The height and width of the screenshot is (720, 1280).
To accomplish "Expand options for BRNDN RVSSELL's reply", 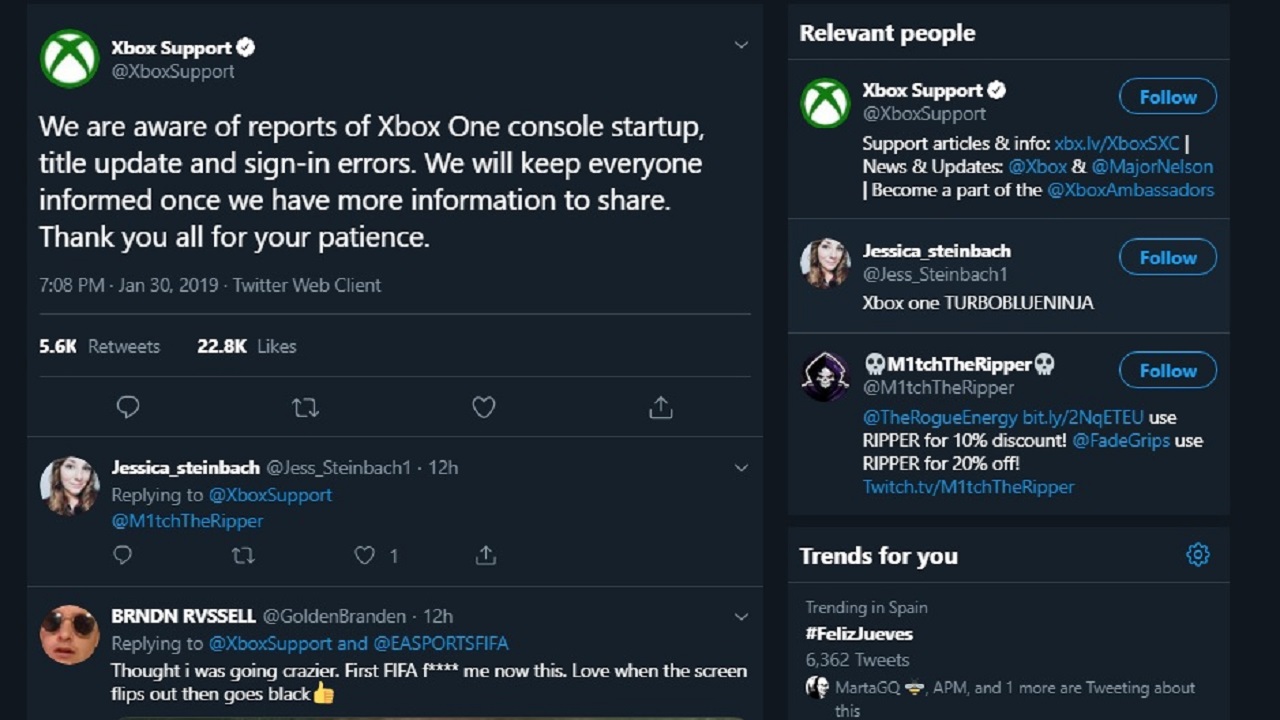I will point(741,617).
